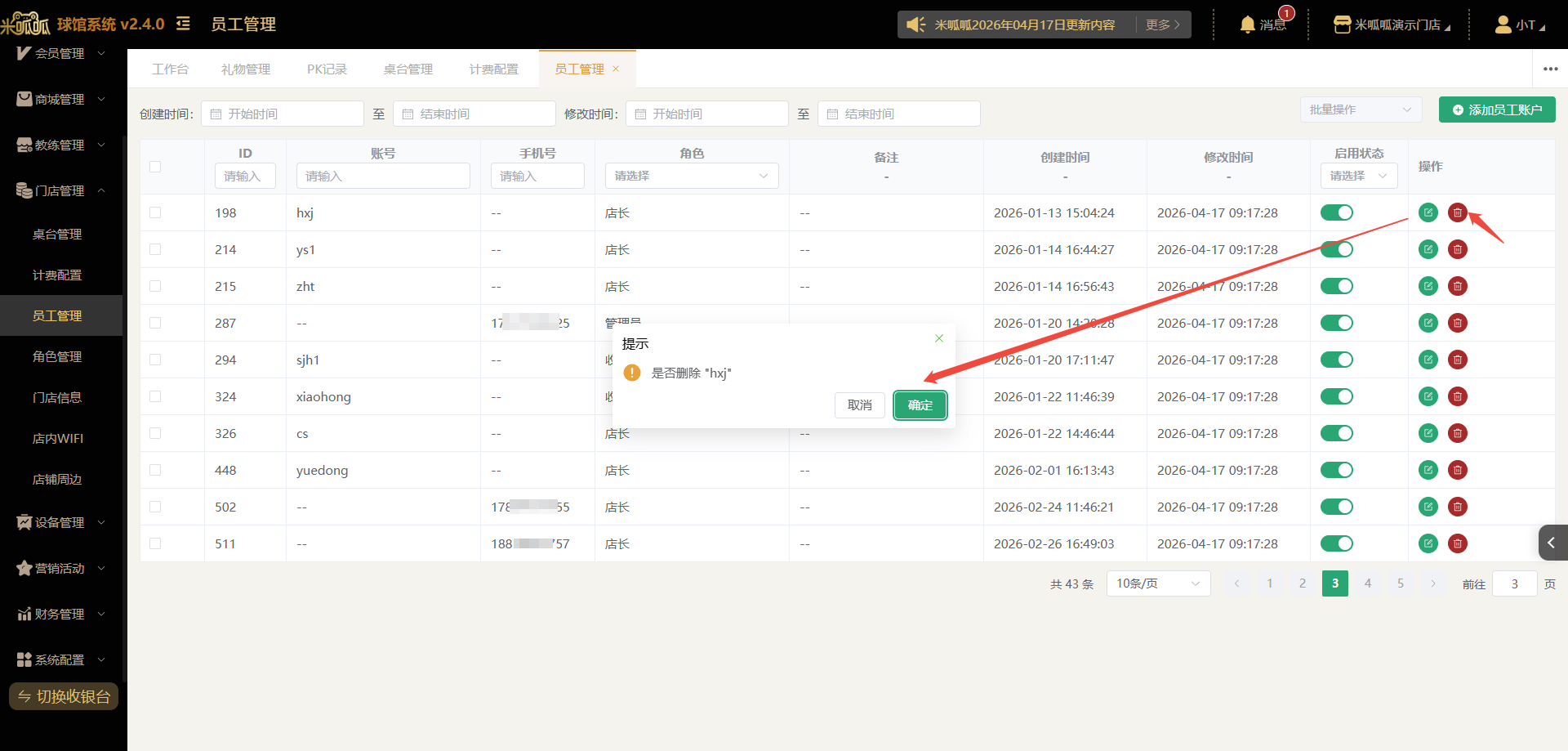1568x751 pixels.
Task: Check the box for row ID 511
Action: (155, 543)
